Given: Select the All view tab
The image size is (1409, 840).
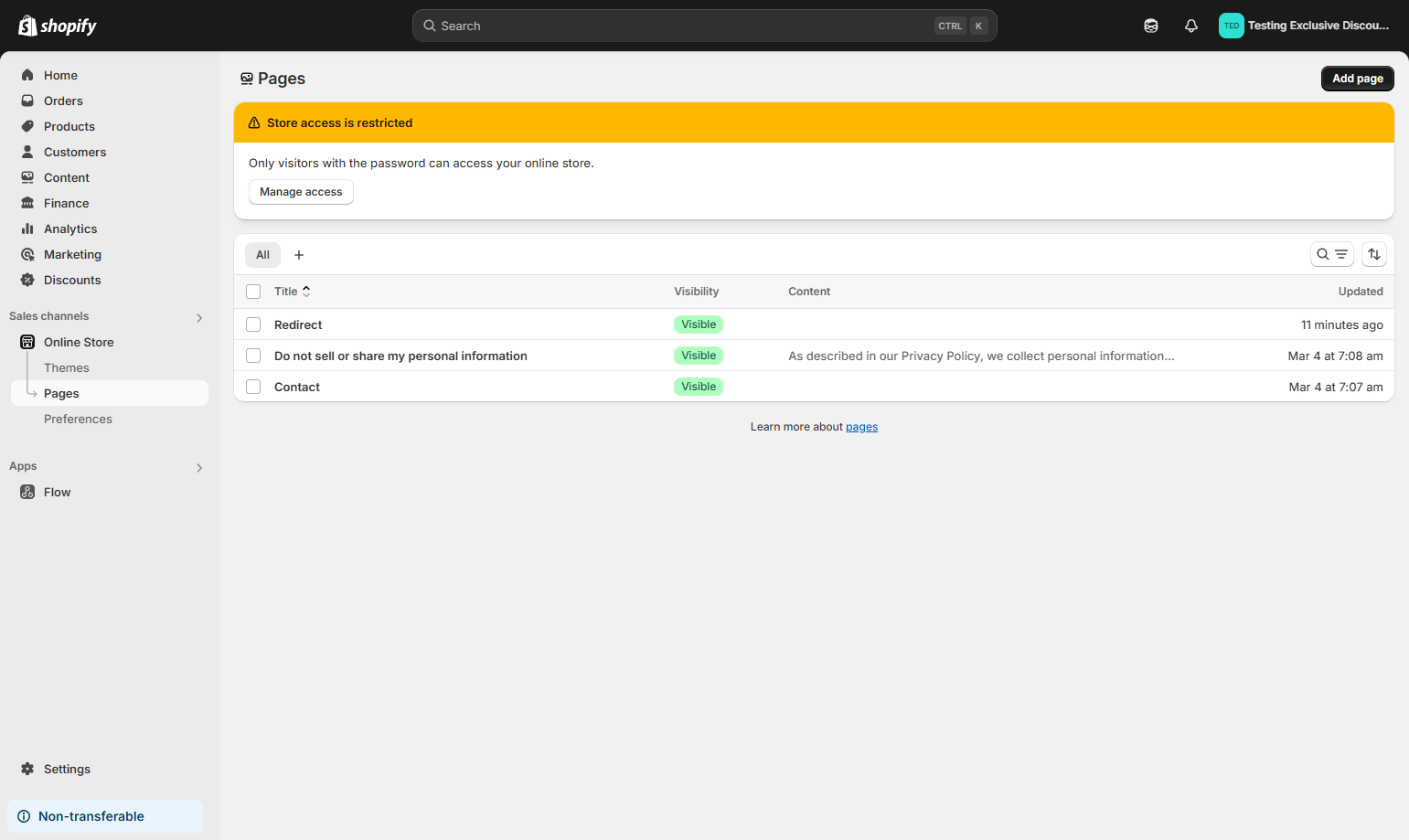Looking at the screenshot, I should tap(262, 255).
